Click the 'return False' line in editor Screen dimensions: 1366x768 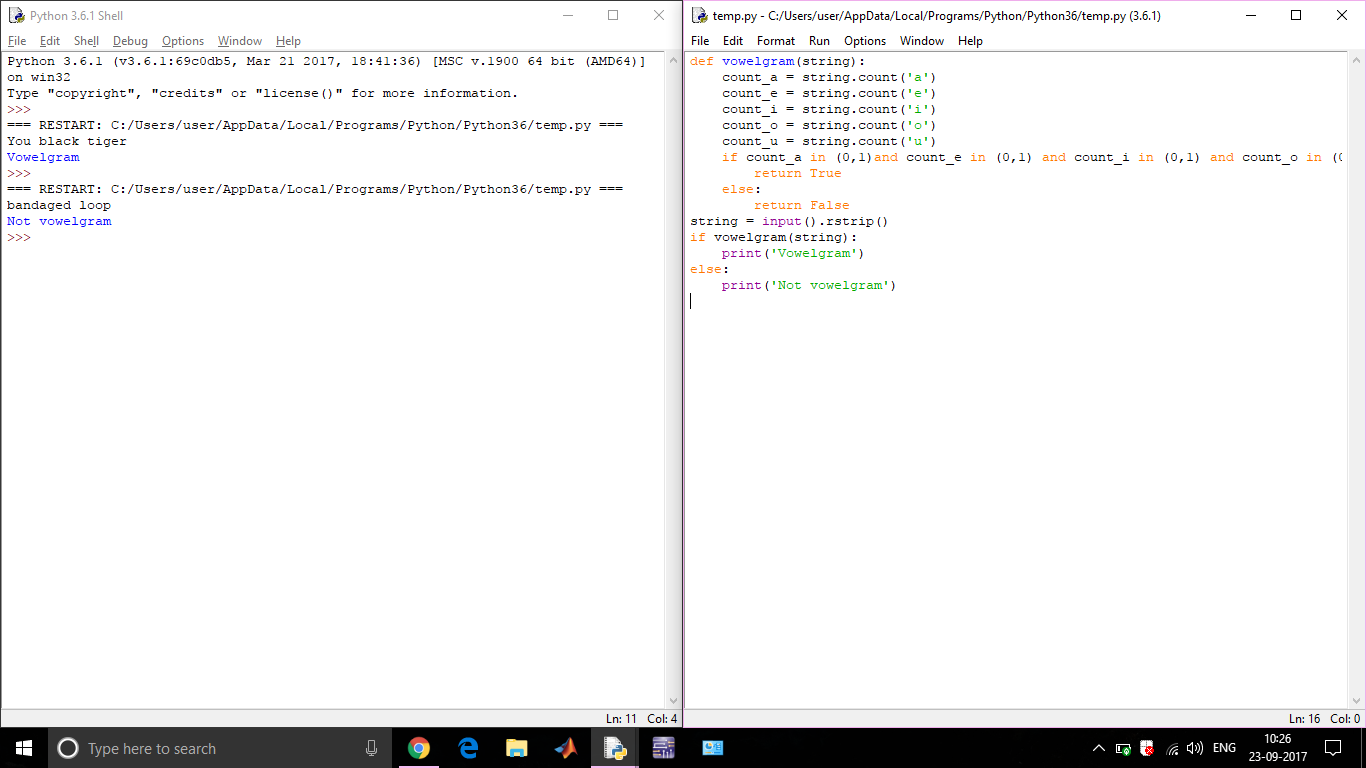click(802, 205)
